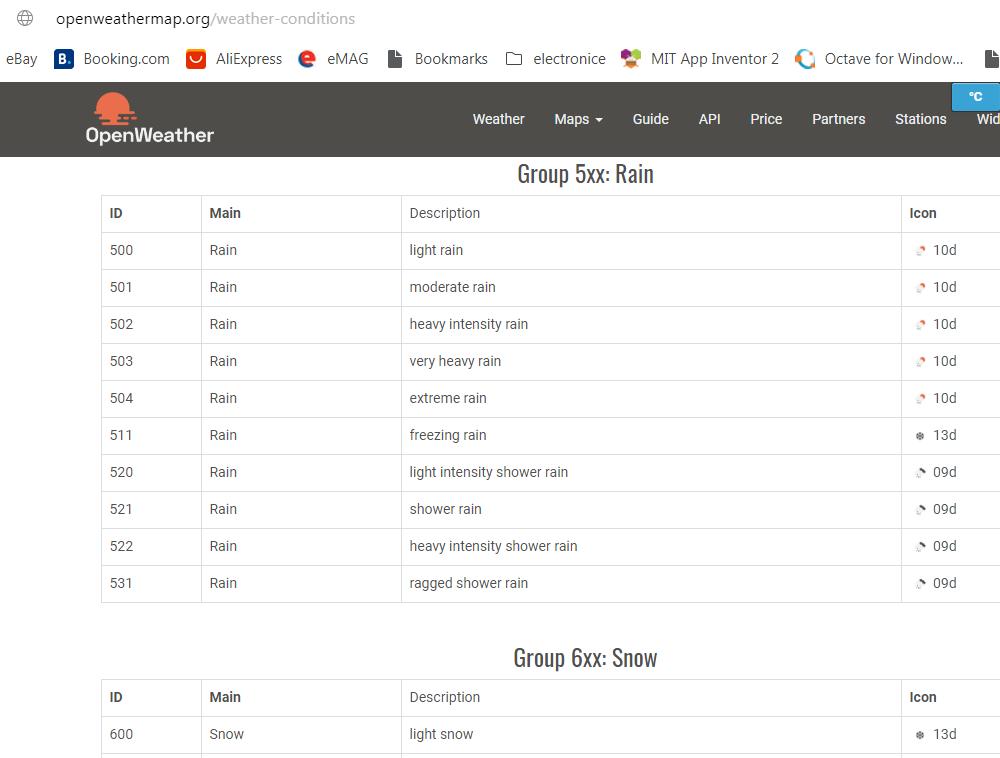This screenshot has height=758, width=1000.
Task: Select ID 504 cell
Action: tap(151, 398)
